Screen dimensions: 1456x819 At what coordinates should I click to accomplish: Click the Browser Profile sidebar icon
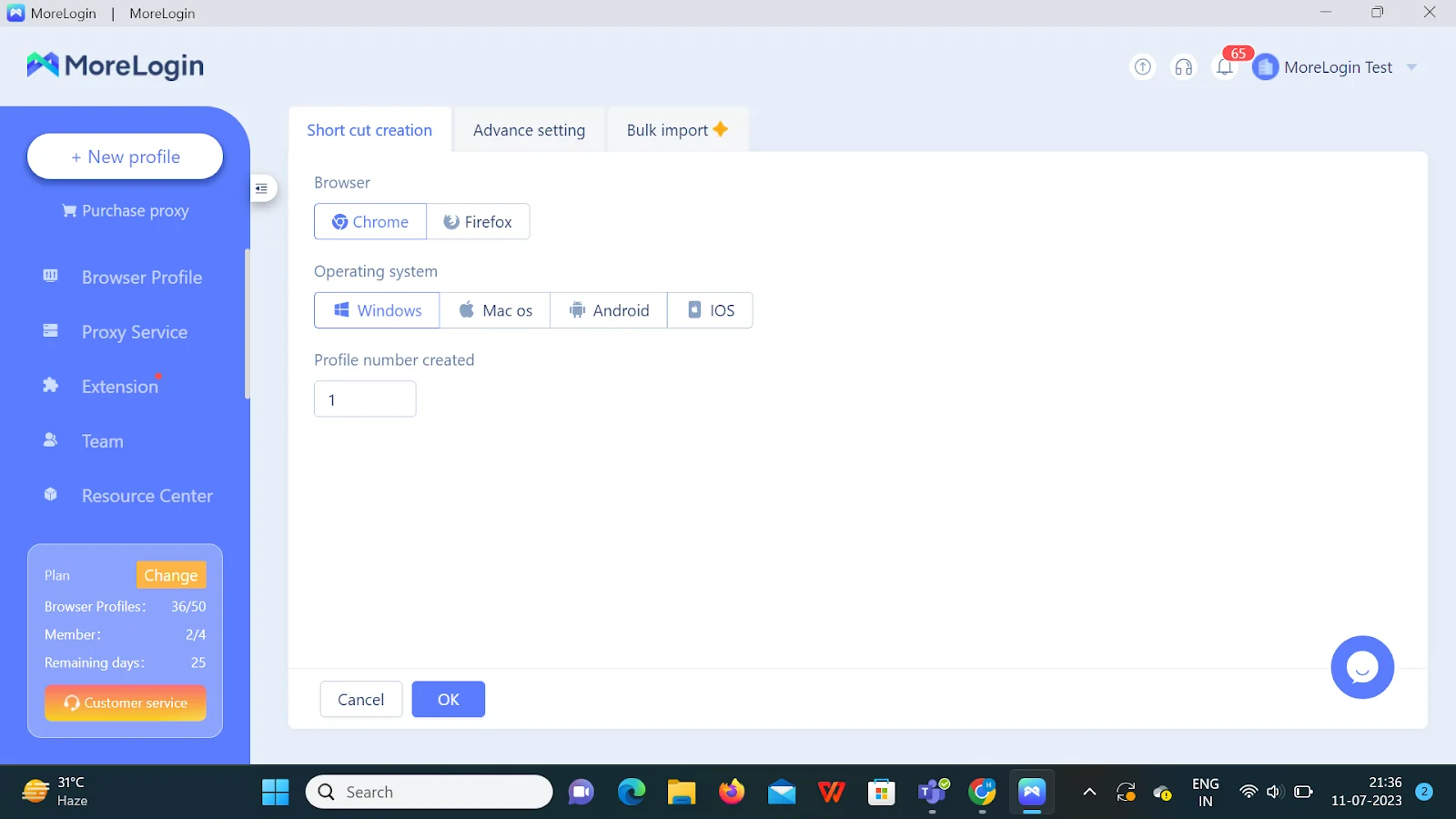coord(51,276)
